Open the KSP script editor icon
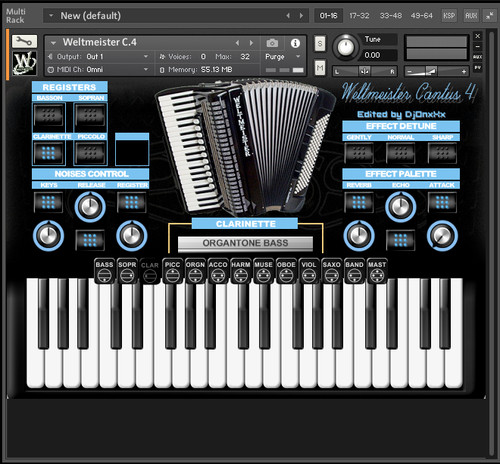 click(449, 16)
